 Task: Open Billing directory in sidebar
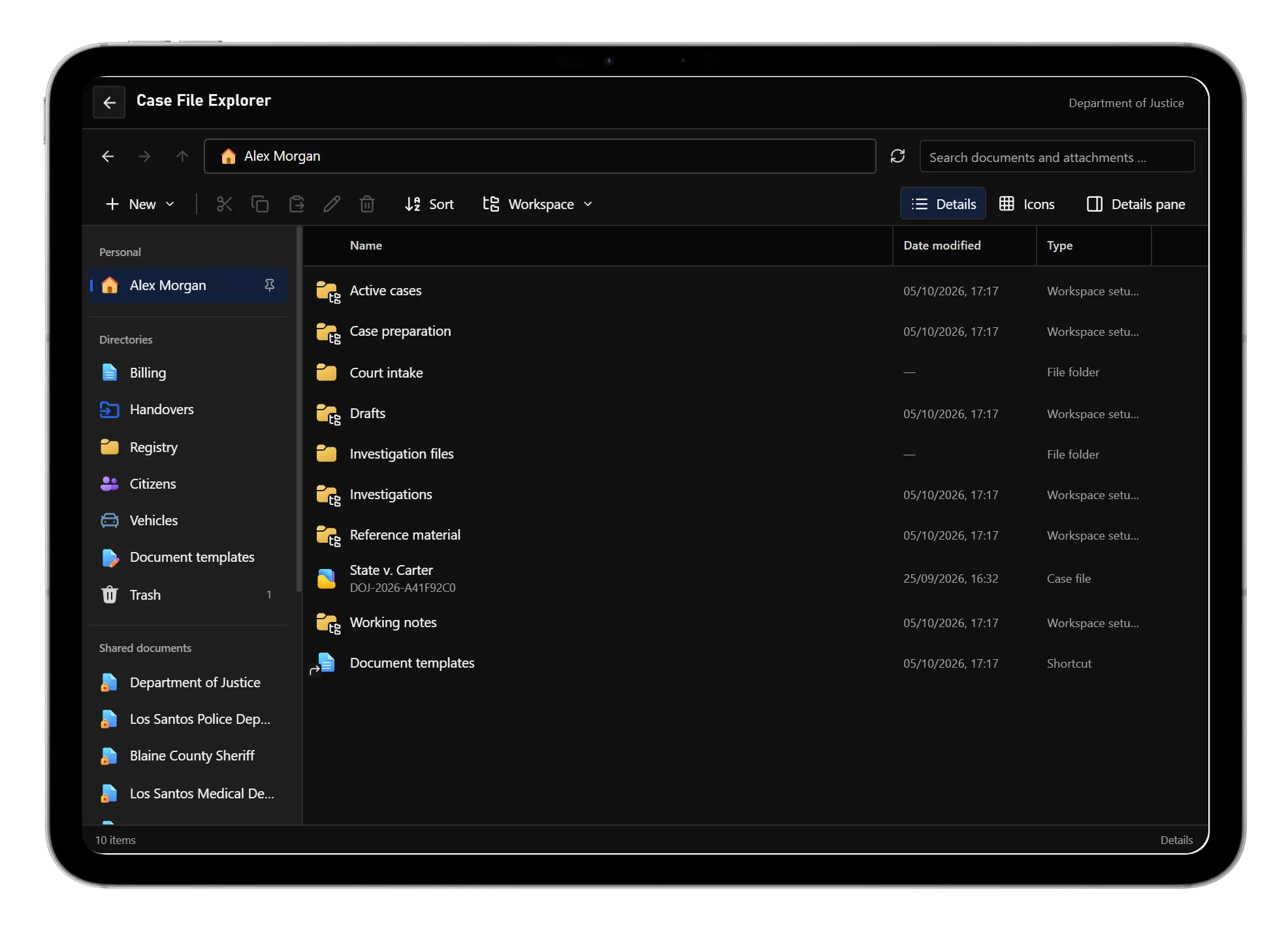[x=188, y=373]
